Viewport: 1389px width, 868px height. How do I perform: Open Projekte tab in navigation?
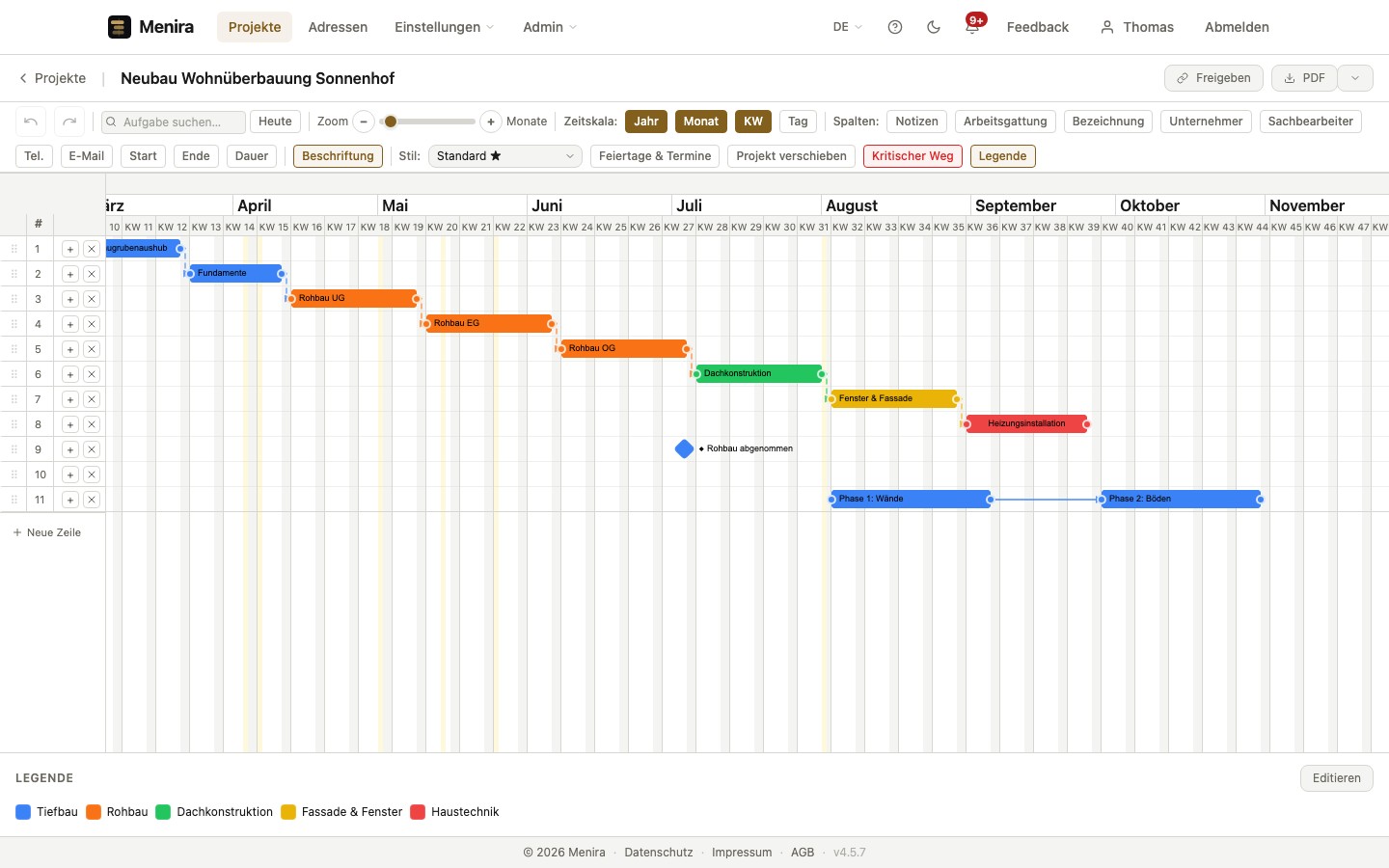255,27
